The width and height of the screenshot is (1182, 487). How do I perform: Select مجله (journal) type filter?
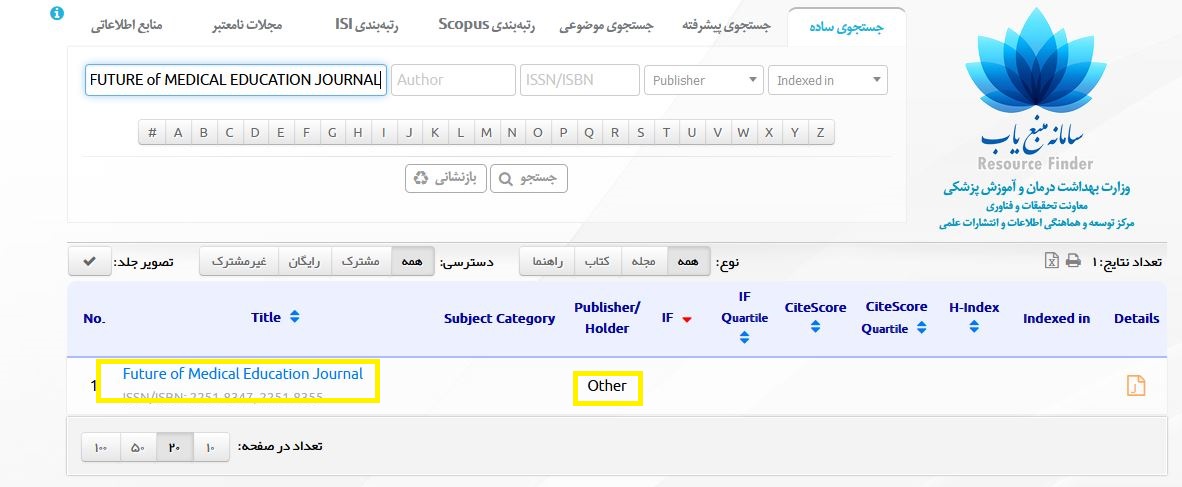(645, 262)
